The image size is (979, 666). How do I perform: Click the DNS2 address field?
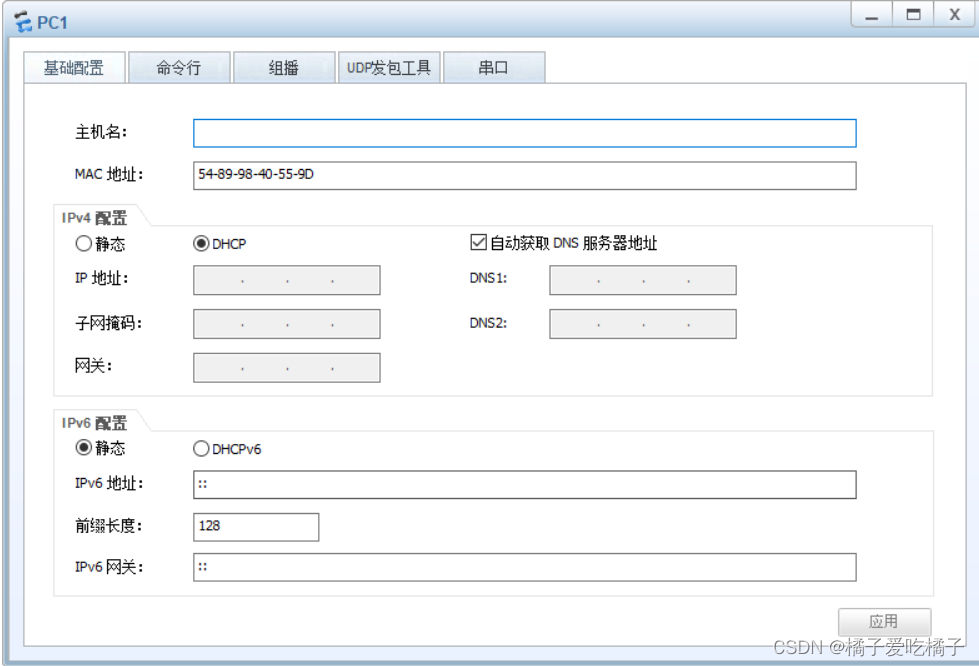(641, 323)
